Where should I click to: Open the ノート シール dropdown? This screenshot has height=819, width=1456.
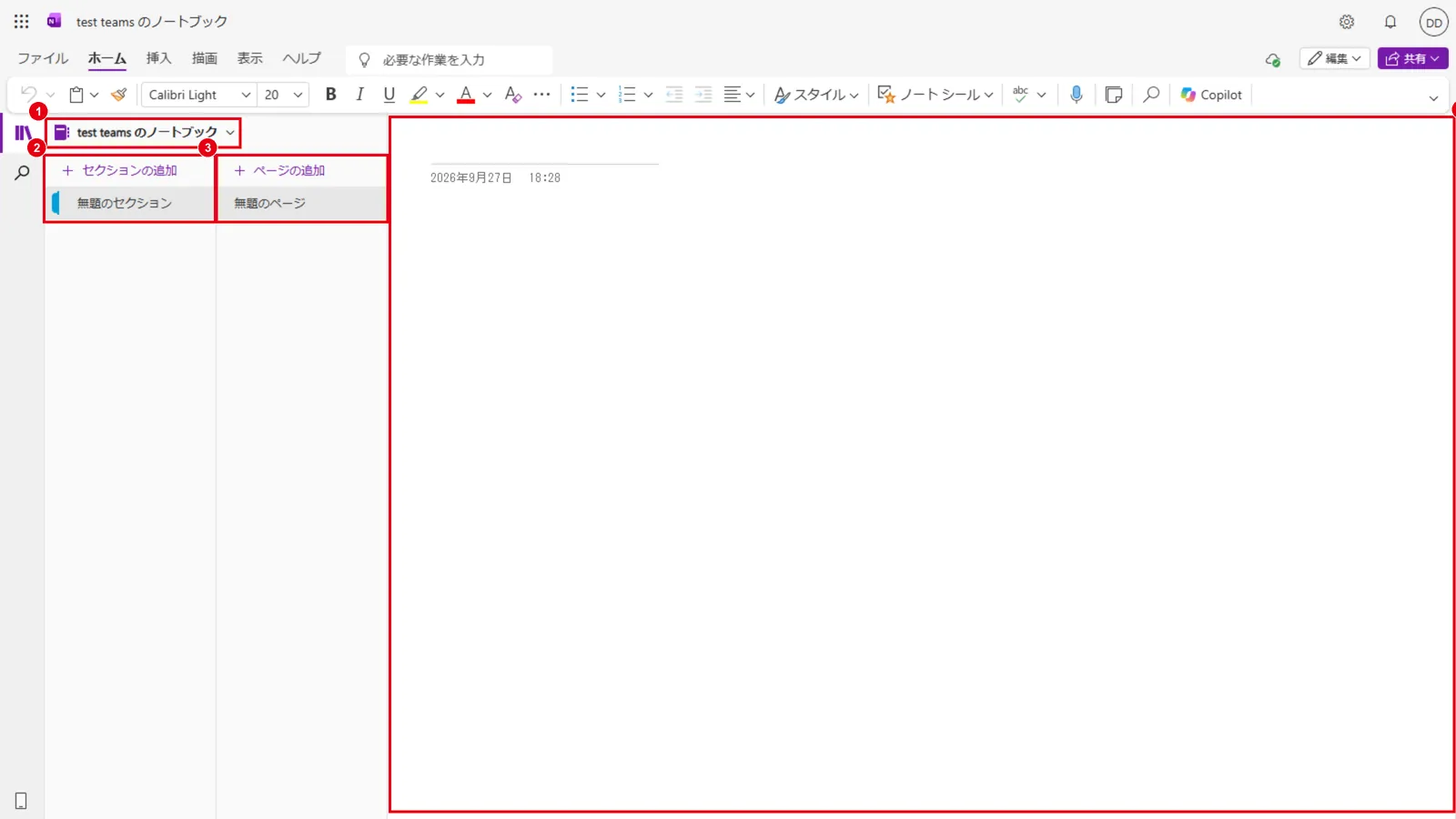pyautogui.click(x=935, y=95)
